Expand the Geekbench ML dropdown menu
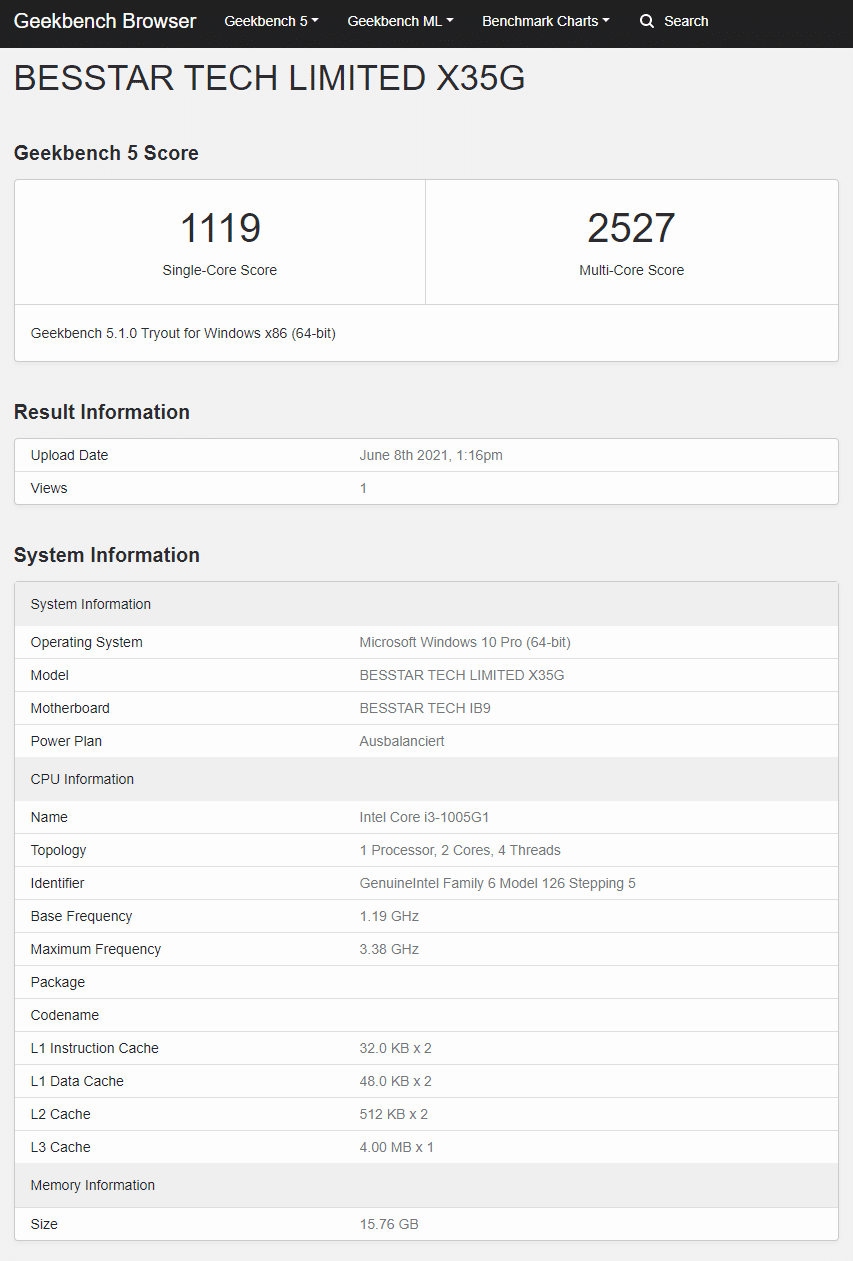The width and height of the screenshot is (853, 1261). 400,21
